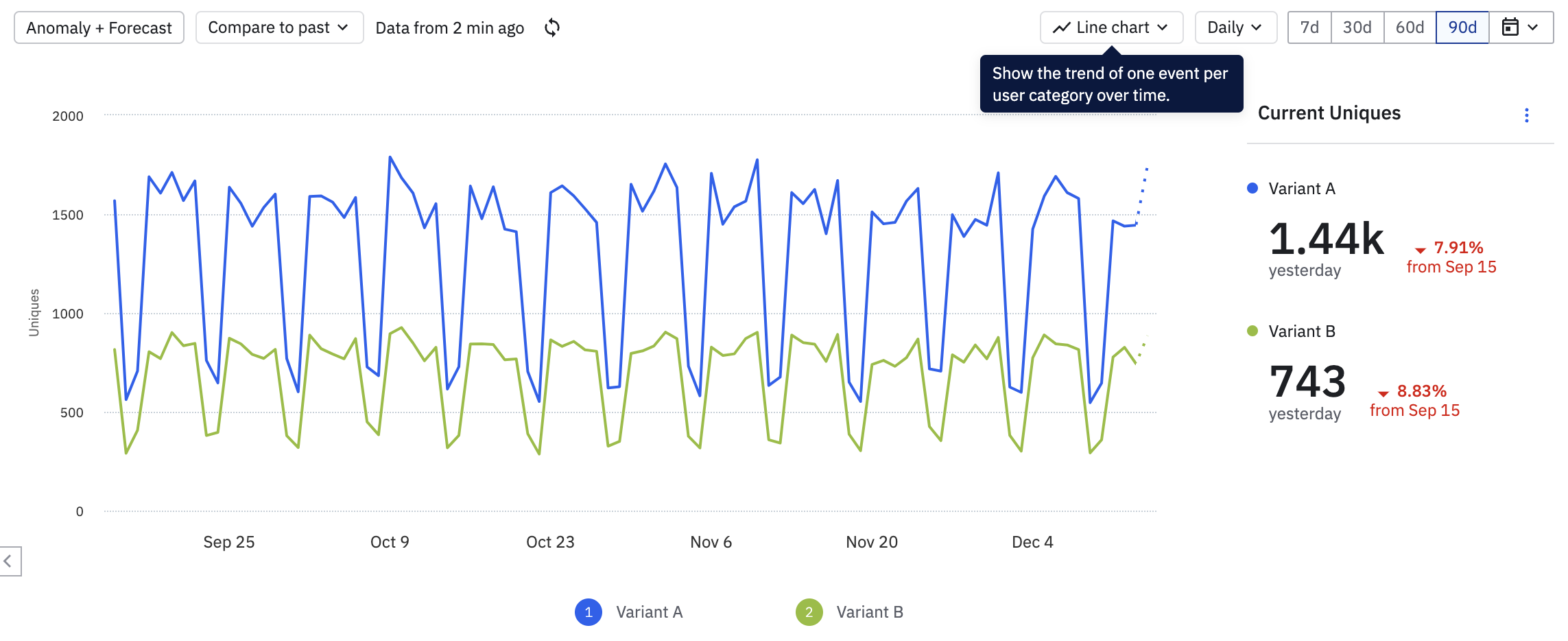Open the calendar date picker icon
The height and width of the screenshot is (641, 1568).
click(x=1510, y=27)
